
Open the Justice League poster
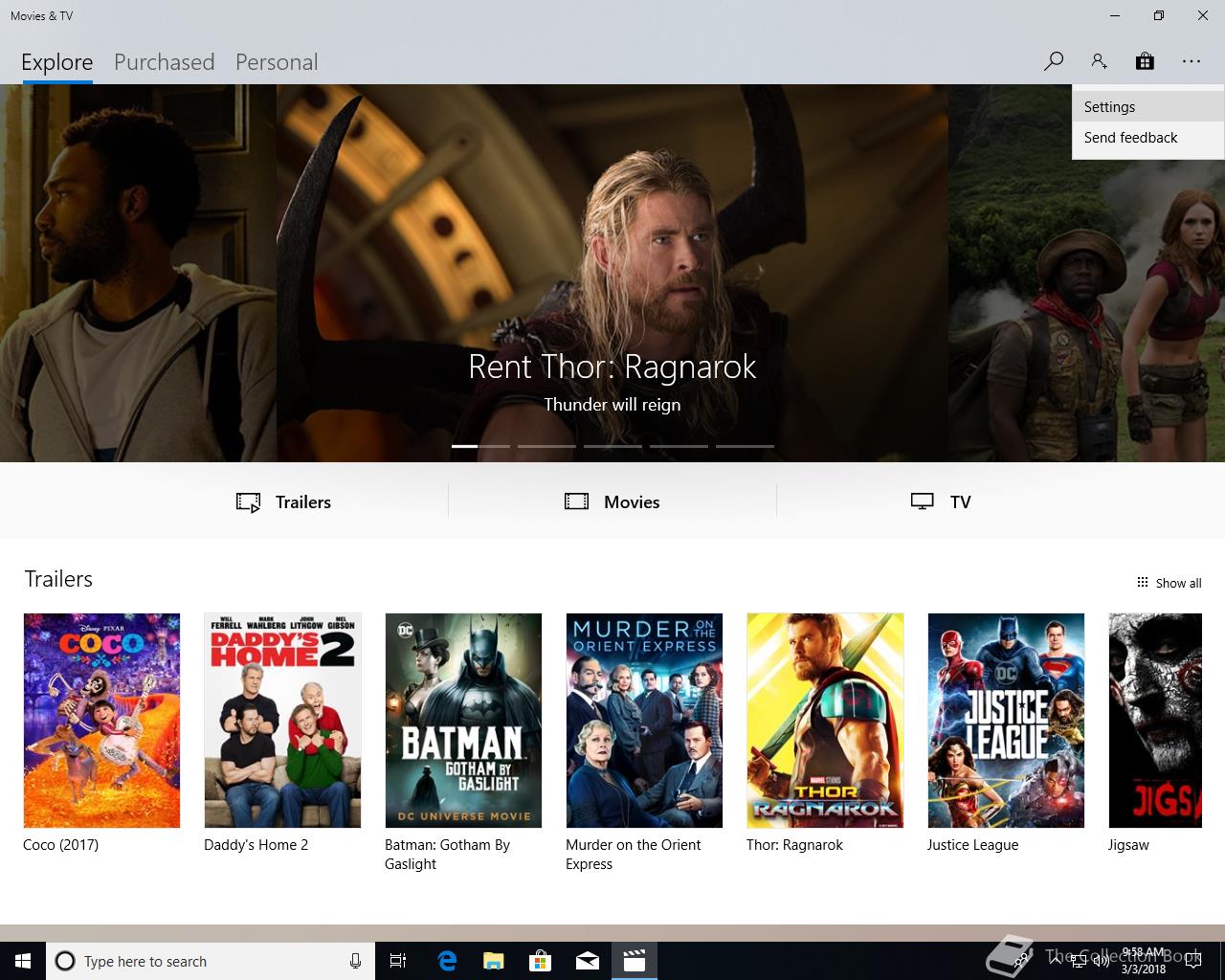1006,721
